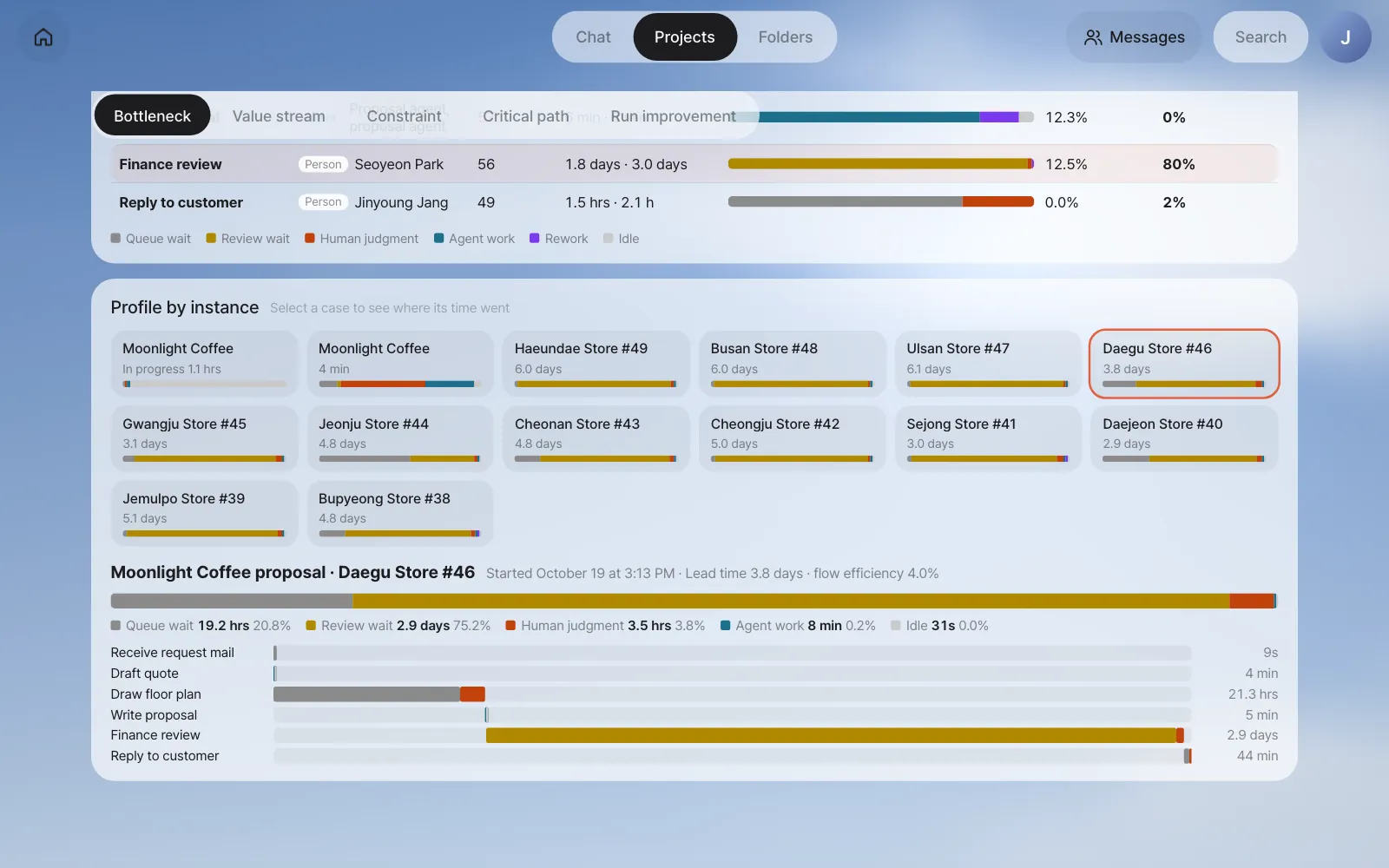1389x868 pixels.
Task: Click the Rework legend swatch
Action: (535, 238)
